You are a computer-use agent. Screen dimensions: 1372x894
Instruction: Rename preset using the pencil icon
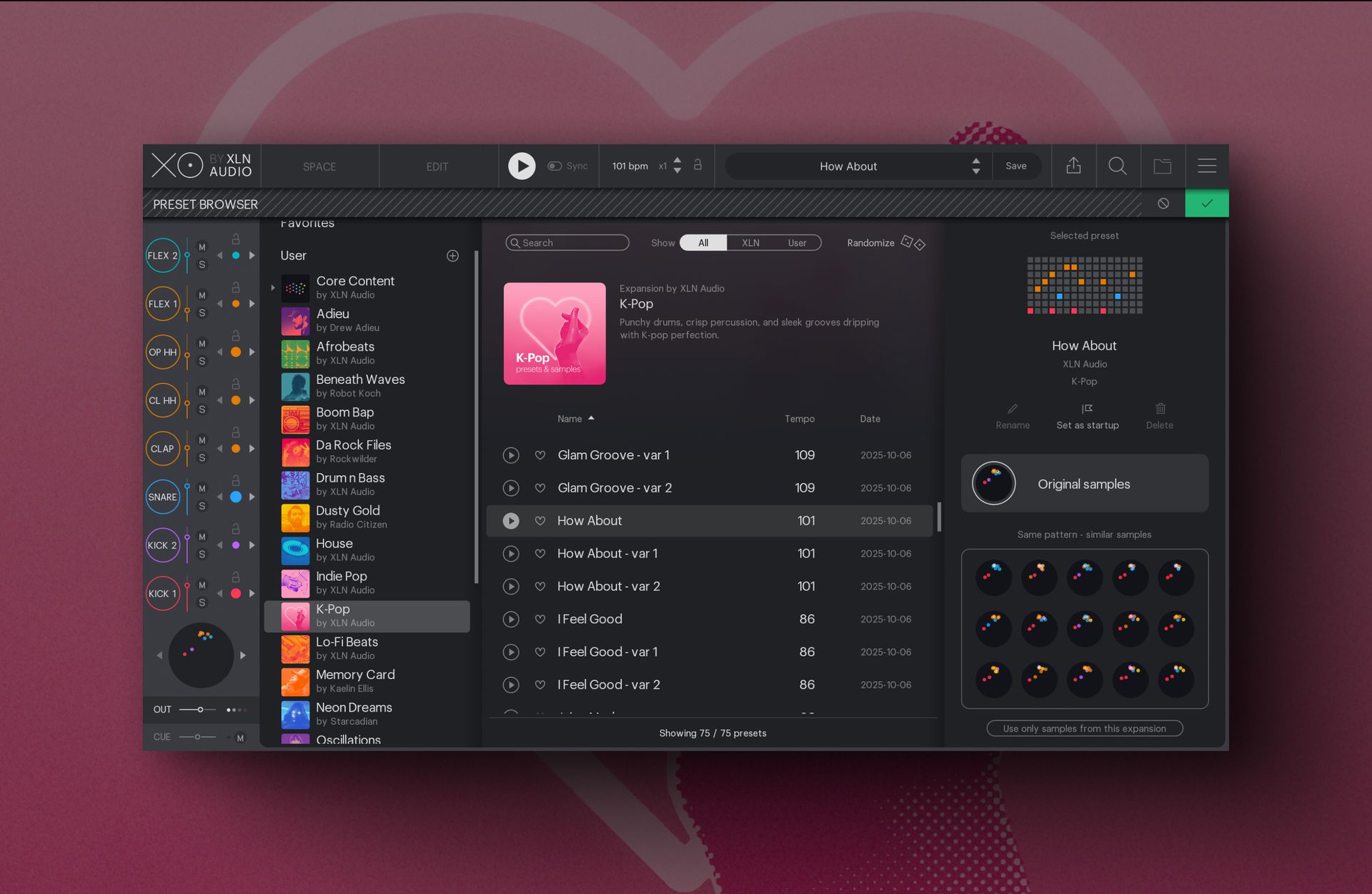click(x=1012, y=409)
